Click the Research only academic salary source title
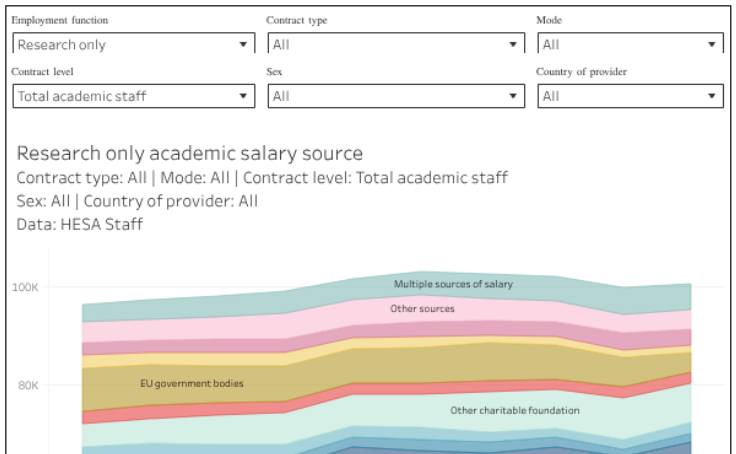 [190, 153]
